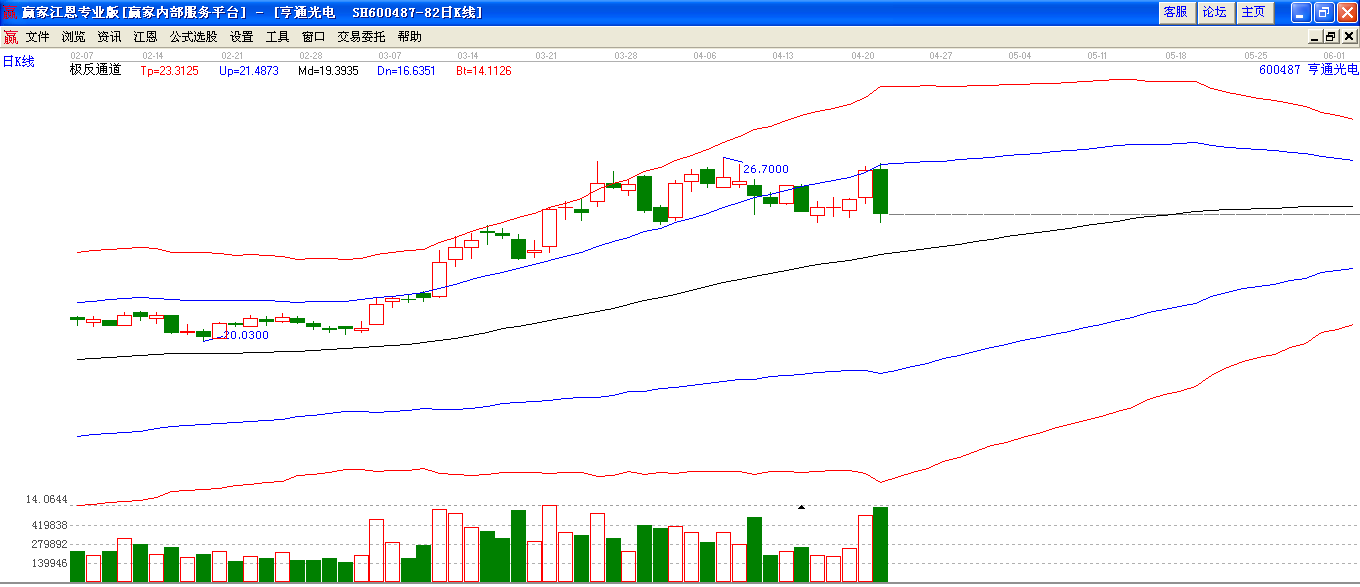This screenshot has width=1360, height=587.
Task: Click the 06-01 date on time axis
Action: [1334, 55]
